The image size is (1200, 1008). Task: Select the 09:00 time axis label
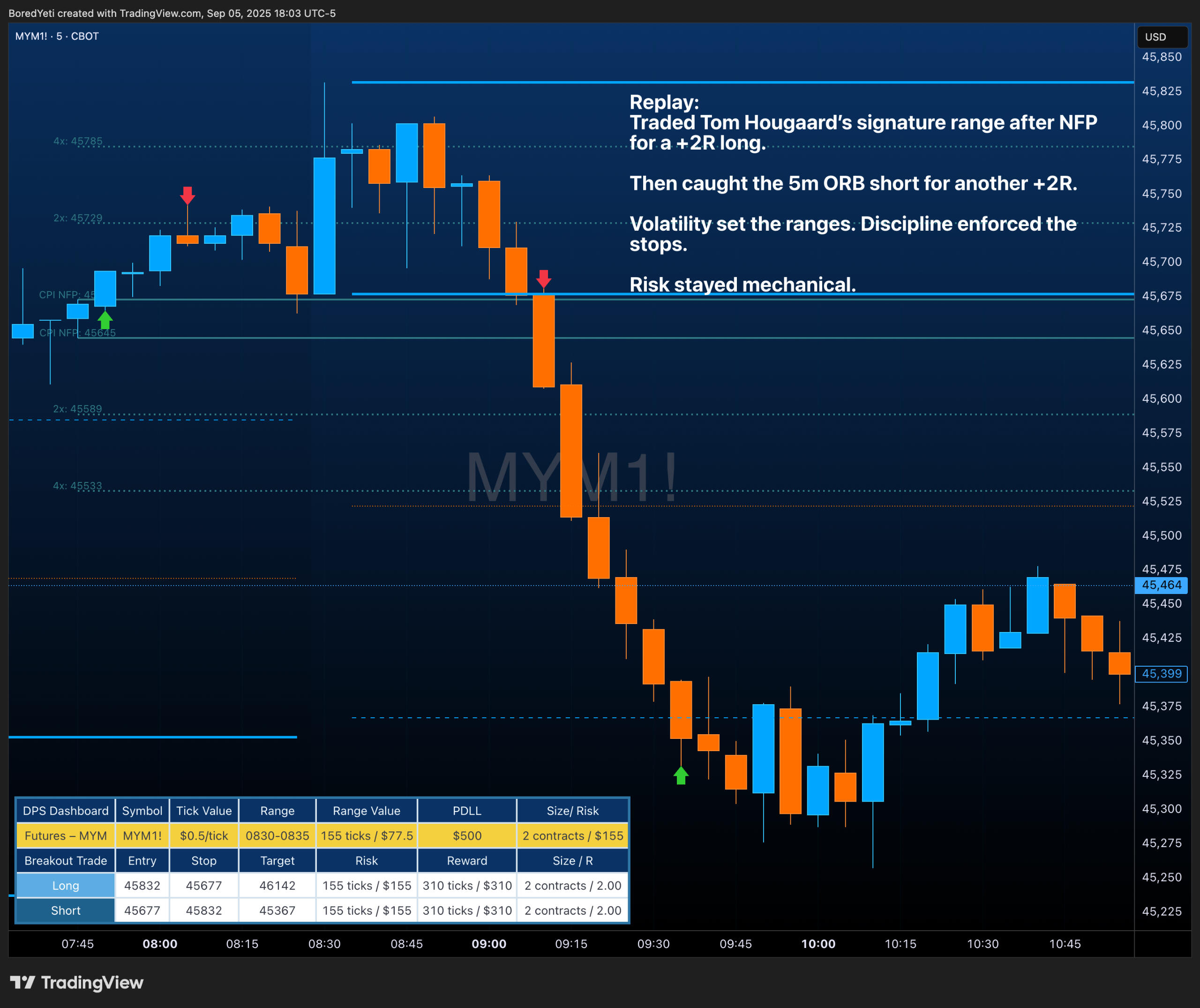488,943
